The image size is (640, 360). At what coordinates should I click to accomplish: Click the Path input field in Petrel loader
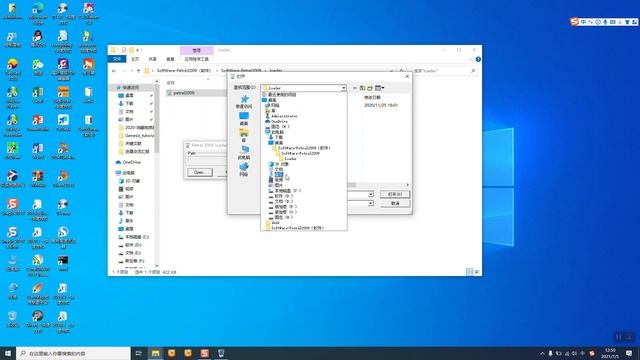pyautogui.click(x=207, y=160)
